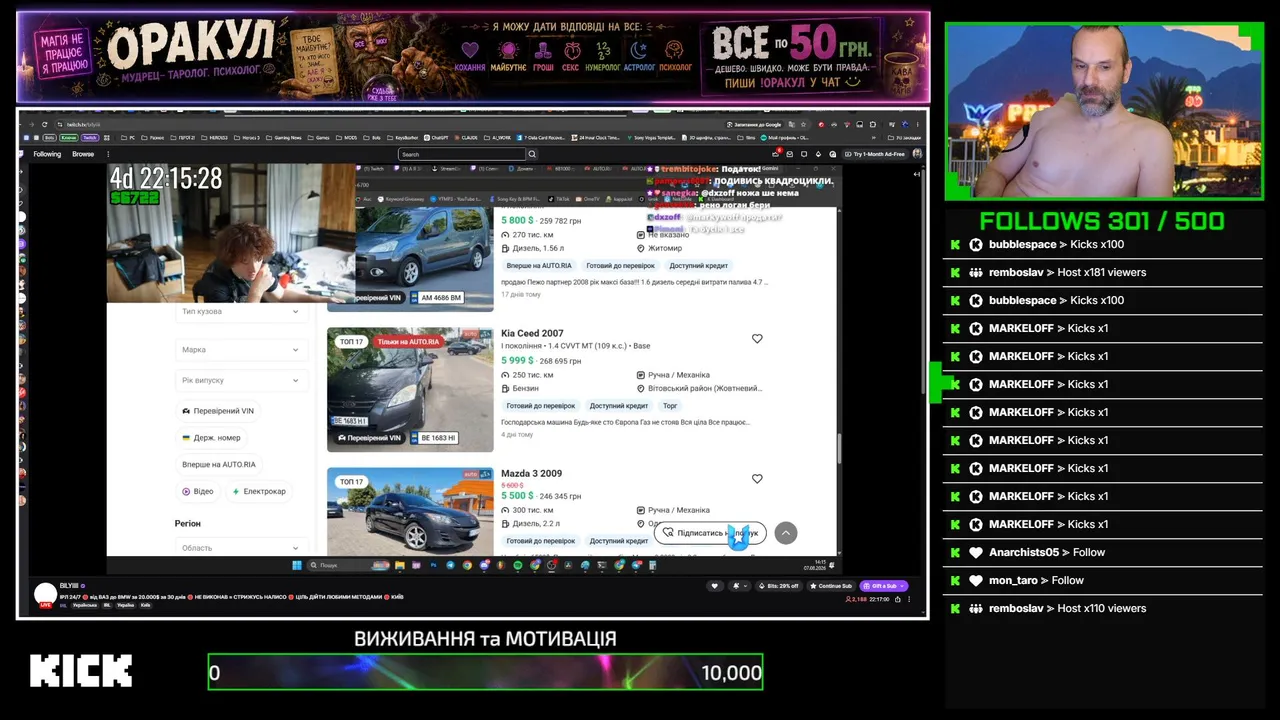Expand the Область region dropdown
1280x720 pixels.
coord(240,548)
